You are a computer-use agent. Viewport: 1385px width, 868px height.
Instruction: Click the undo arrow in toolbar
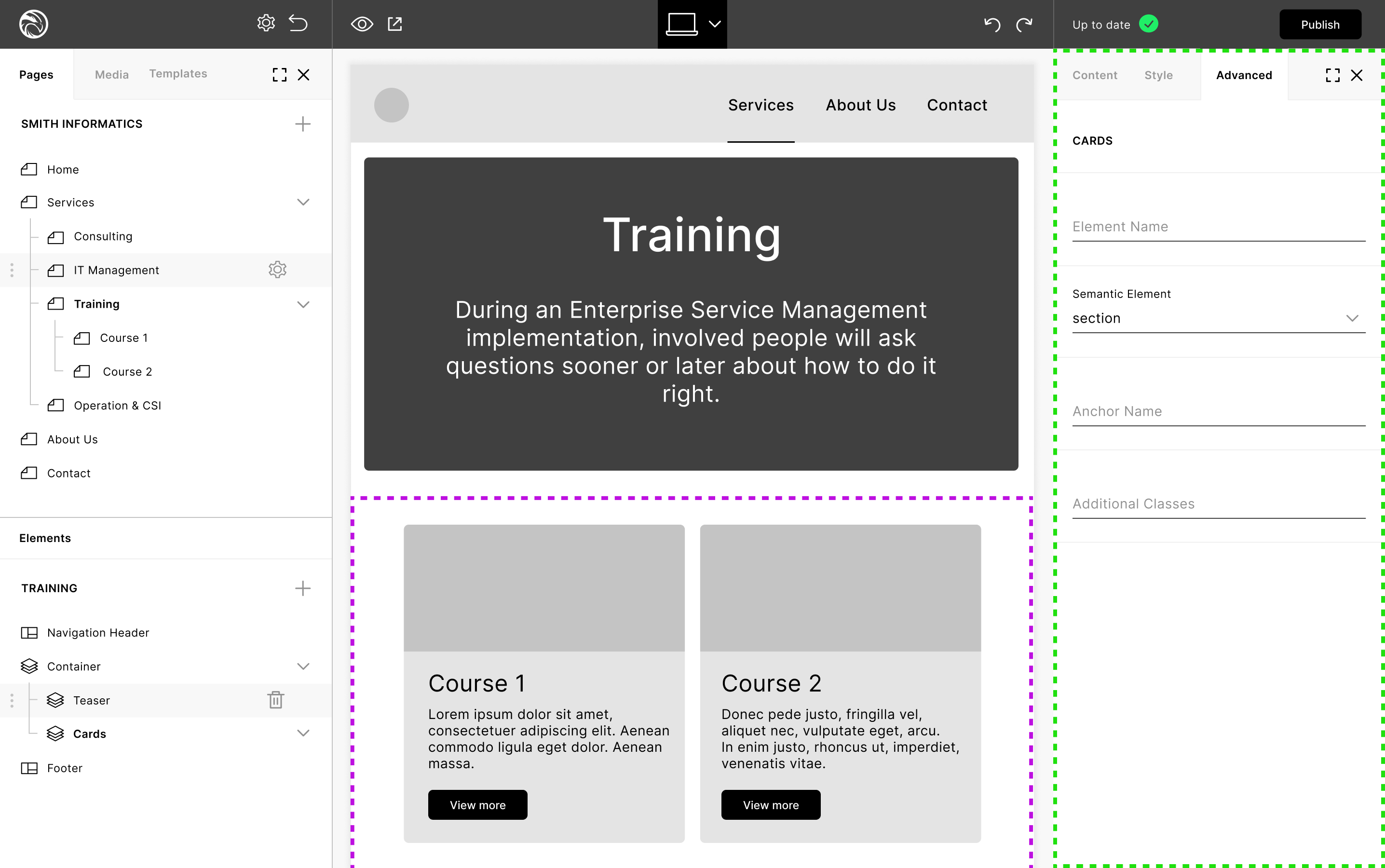(992, 24)
